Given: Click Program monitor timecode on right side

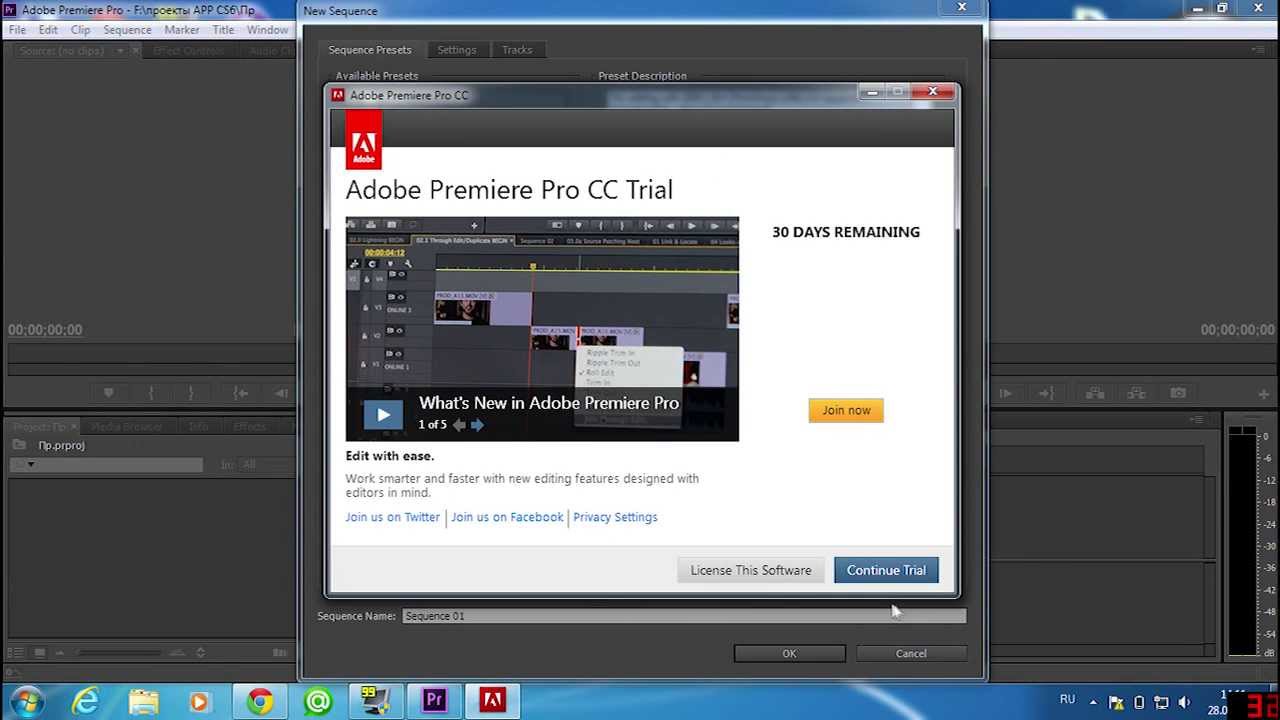Looking at the screenshot, I should 1237,330.
